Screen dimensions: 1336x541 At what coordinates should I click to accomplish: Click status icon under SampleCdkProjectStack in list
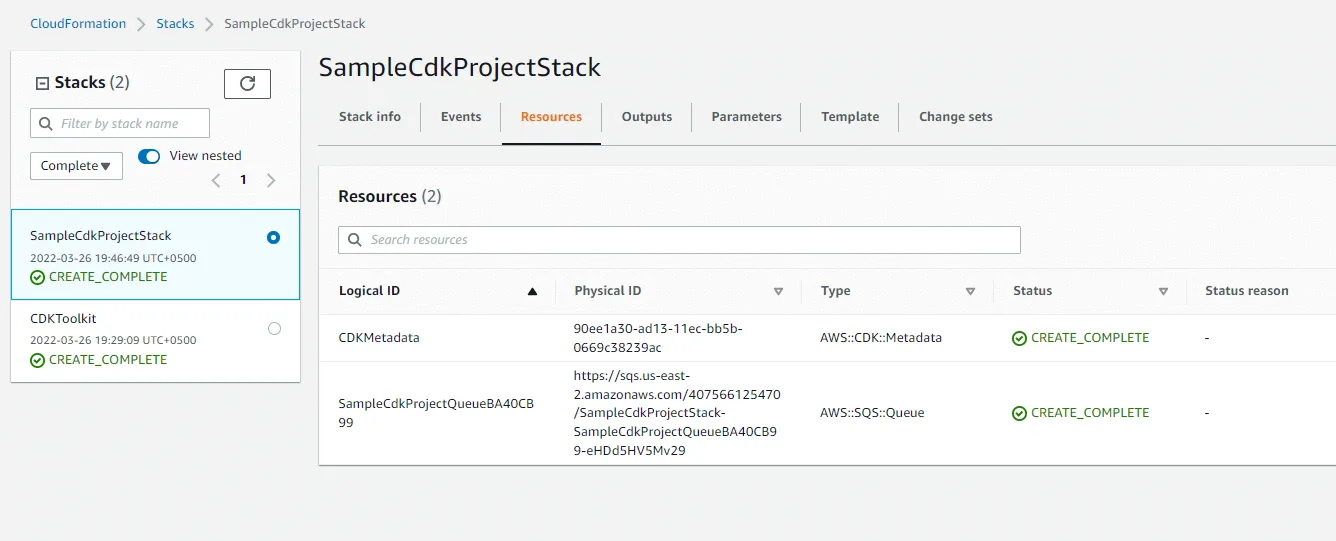[x=37, y=278]
